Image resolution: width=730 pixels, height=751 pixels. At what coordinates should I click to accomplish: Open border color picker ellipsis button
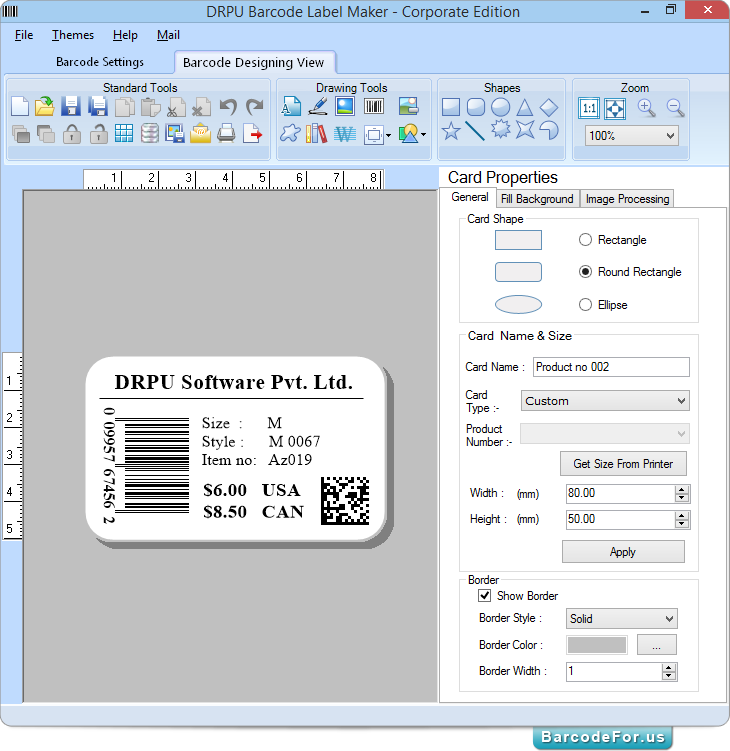pyautogui.click(x=657, y=645)
